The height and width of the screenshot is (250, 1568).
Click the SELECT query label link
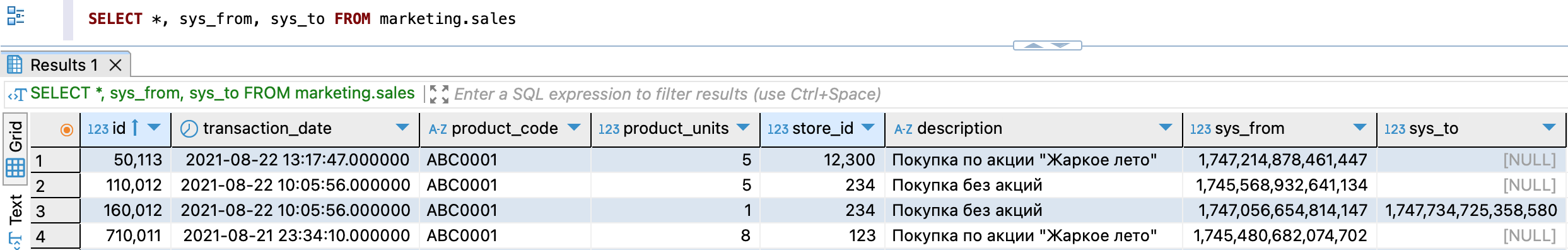click(x=223, y=93)
